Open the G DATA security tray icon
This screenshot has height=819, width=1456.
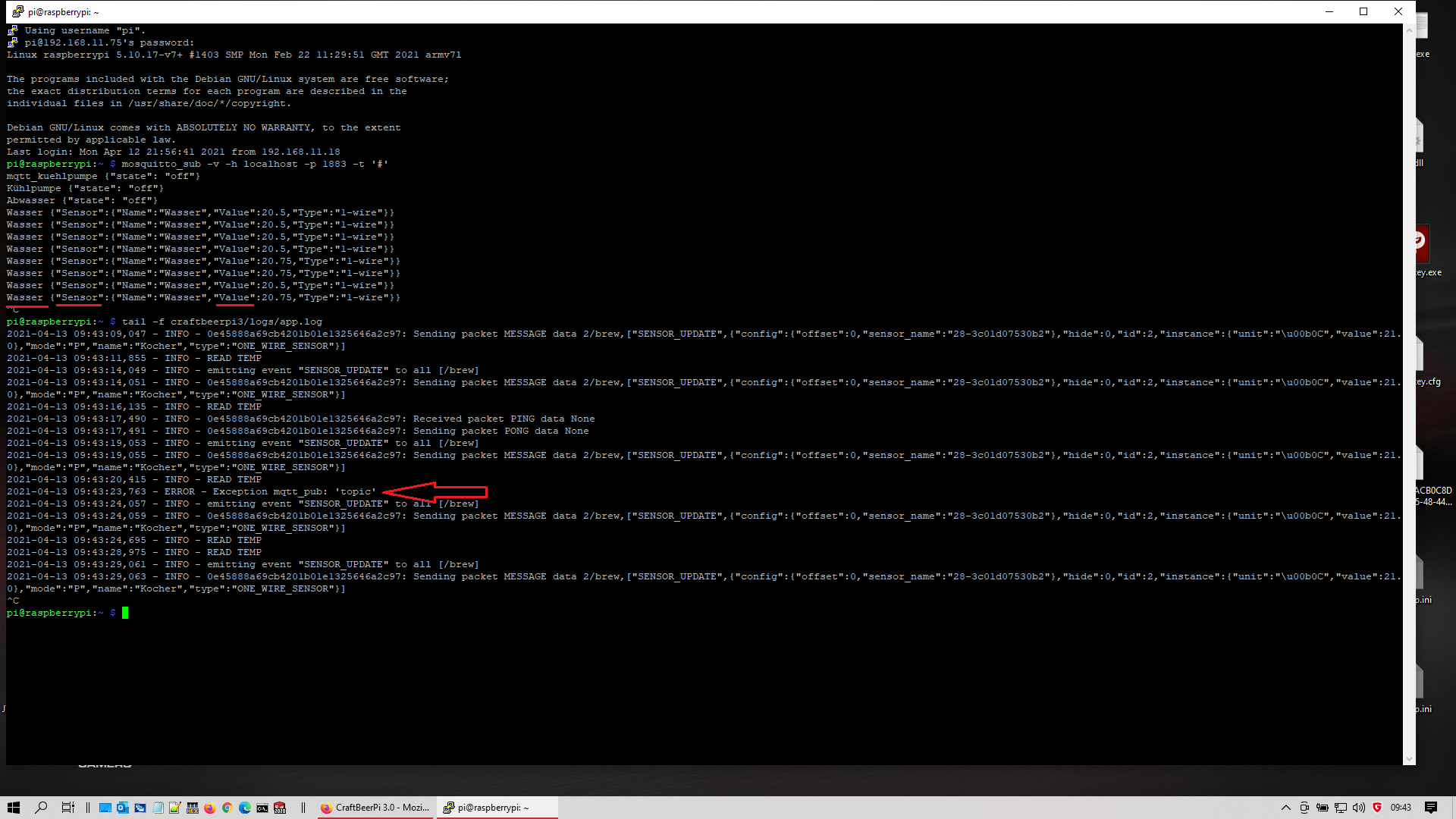[x=1377, y=808]
